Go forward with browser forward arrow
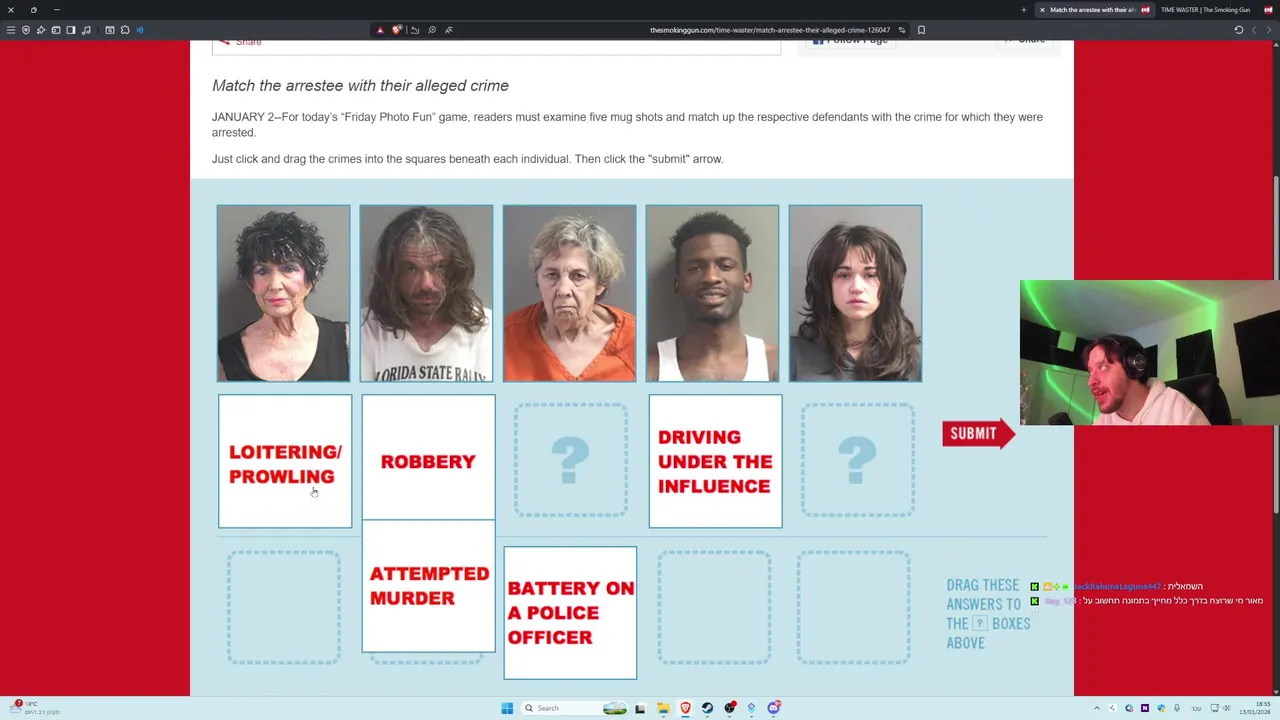This screenshot has height=720, width=1280. [x=1269, y=30]
